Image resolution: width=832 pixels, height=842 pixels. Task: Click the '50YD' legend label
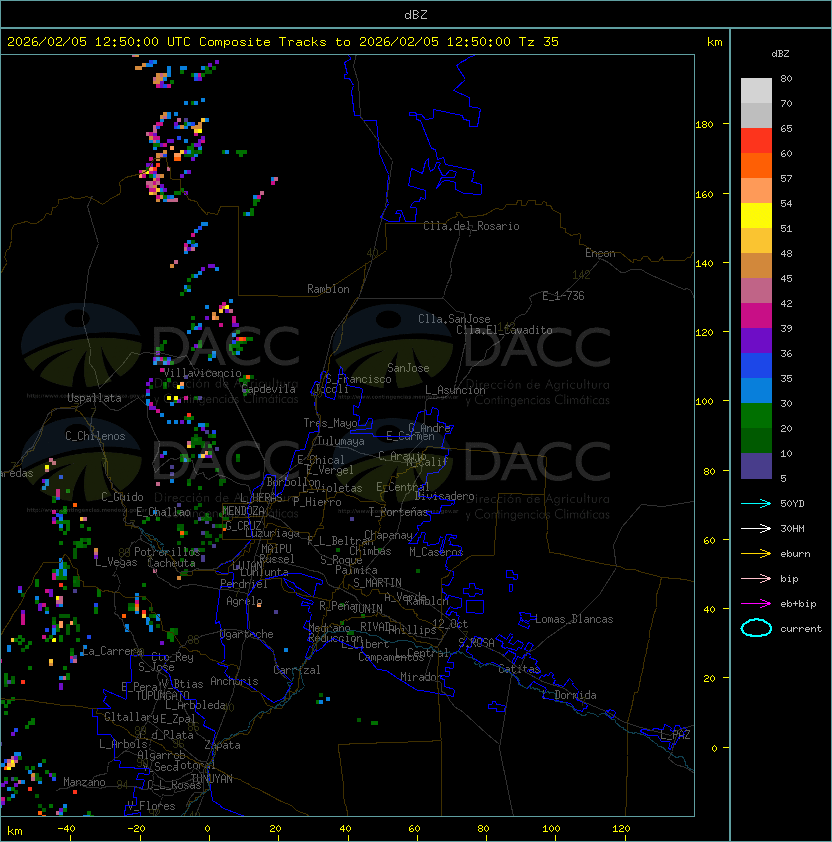coord(792,504)
